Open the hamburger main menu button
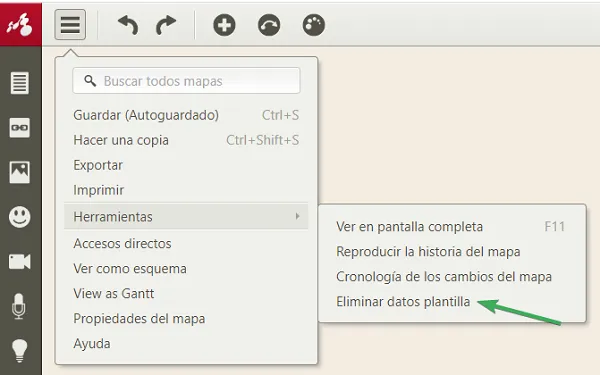 pyautogui.click(x=70, y=25)
